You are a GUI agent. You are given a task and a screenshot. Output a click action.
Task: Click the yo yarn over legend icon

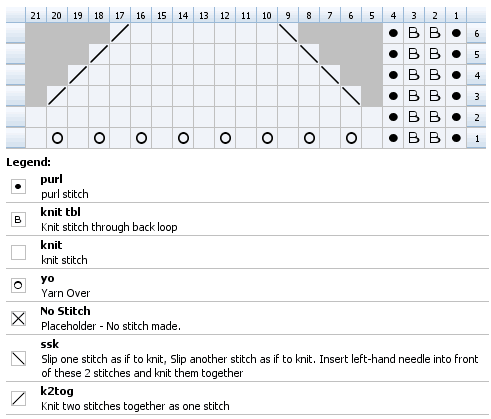click(x=18, y=285)
